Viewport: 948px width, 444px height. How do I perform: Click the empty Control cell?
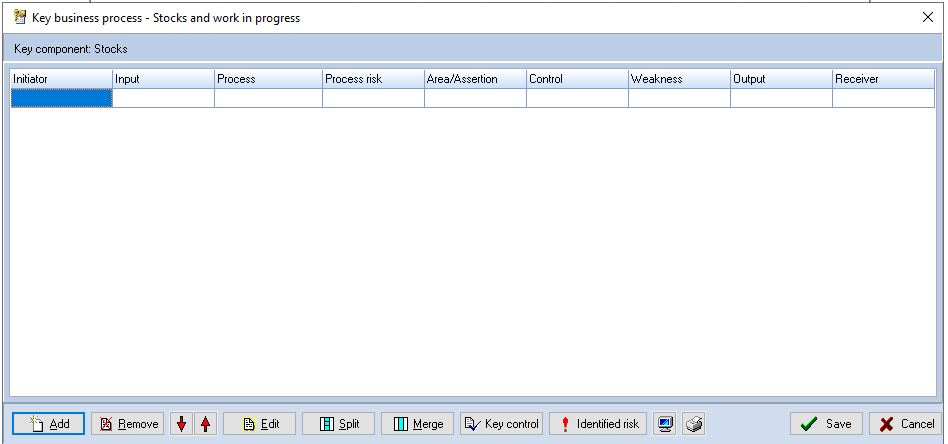pyautogui.click(x=577, y=98)
